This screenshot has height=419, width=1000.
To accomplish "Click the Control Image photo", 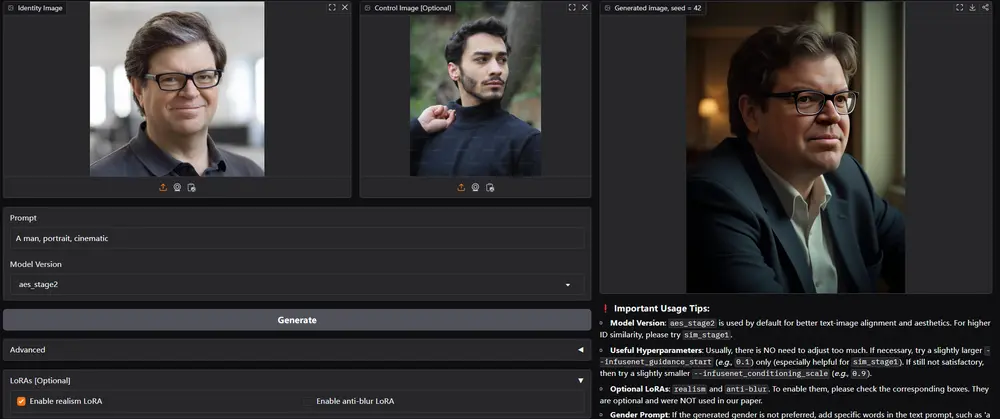I will tap(475, 90).
